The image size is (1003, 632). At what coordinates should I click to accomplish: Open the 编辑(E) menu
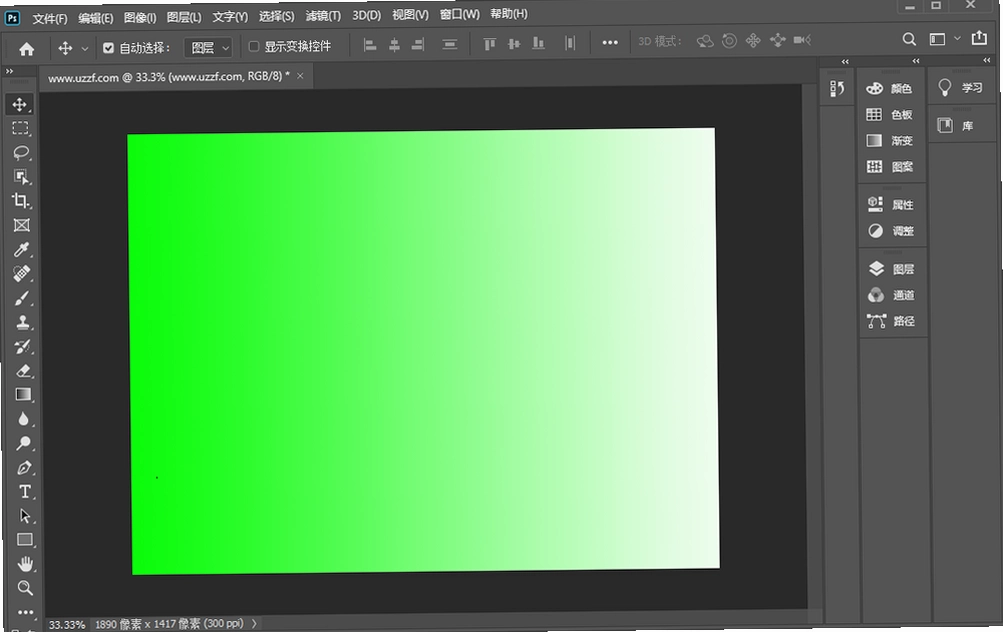[x=95, y=18]
